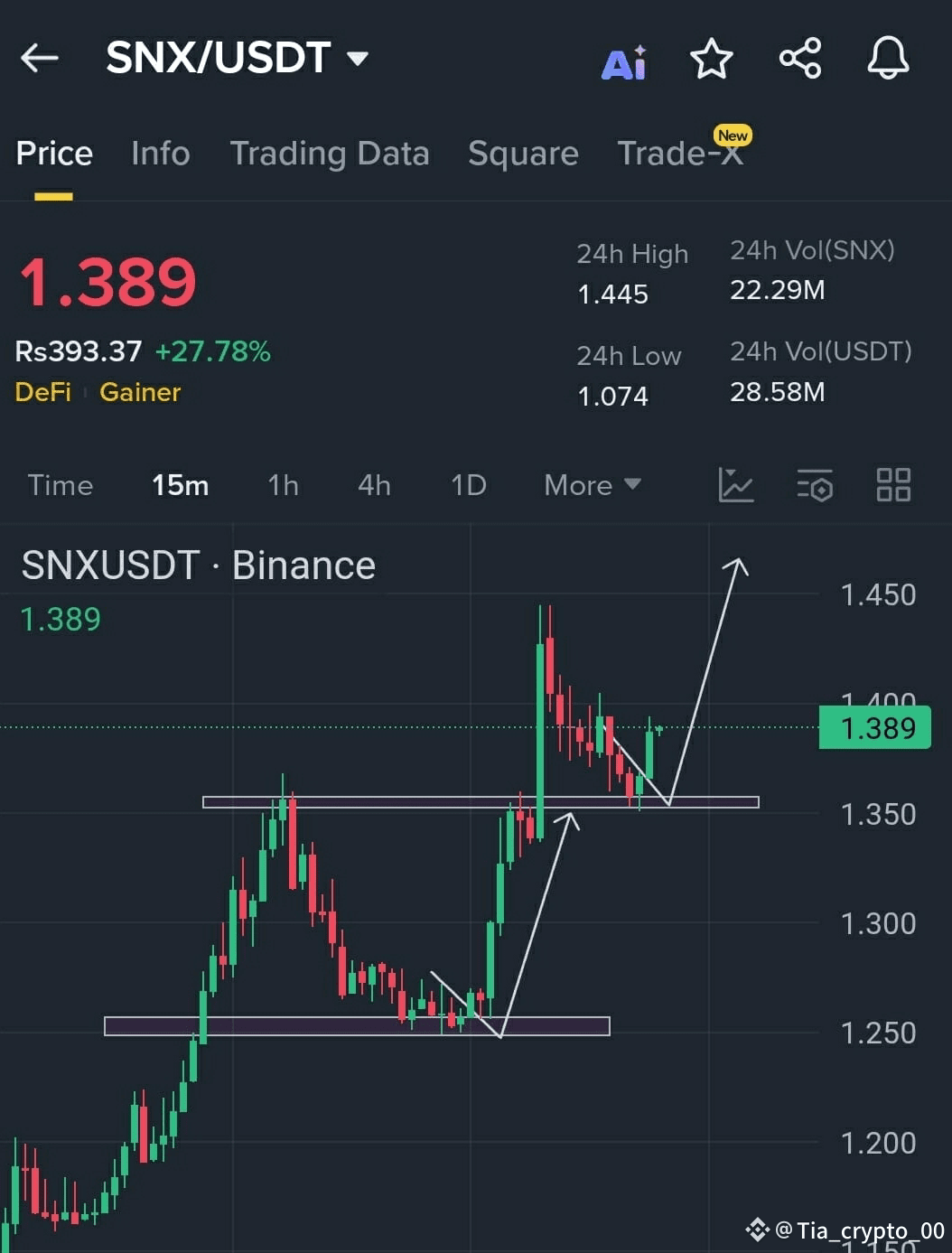Tap the +27.78% change value

tap(213, 351)
